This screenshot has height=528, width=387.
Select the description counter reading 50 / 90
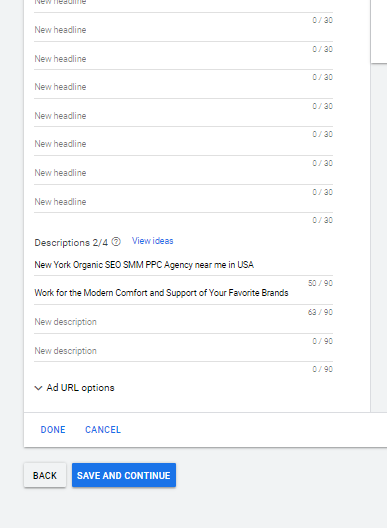point(320,283)
